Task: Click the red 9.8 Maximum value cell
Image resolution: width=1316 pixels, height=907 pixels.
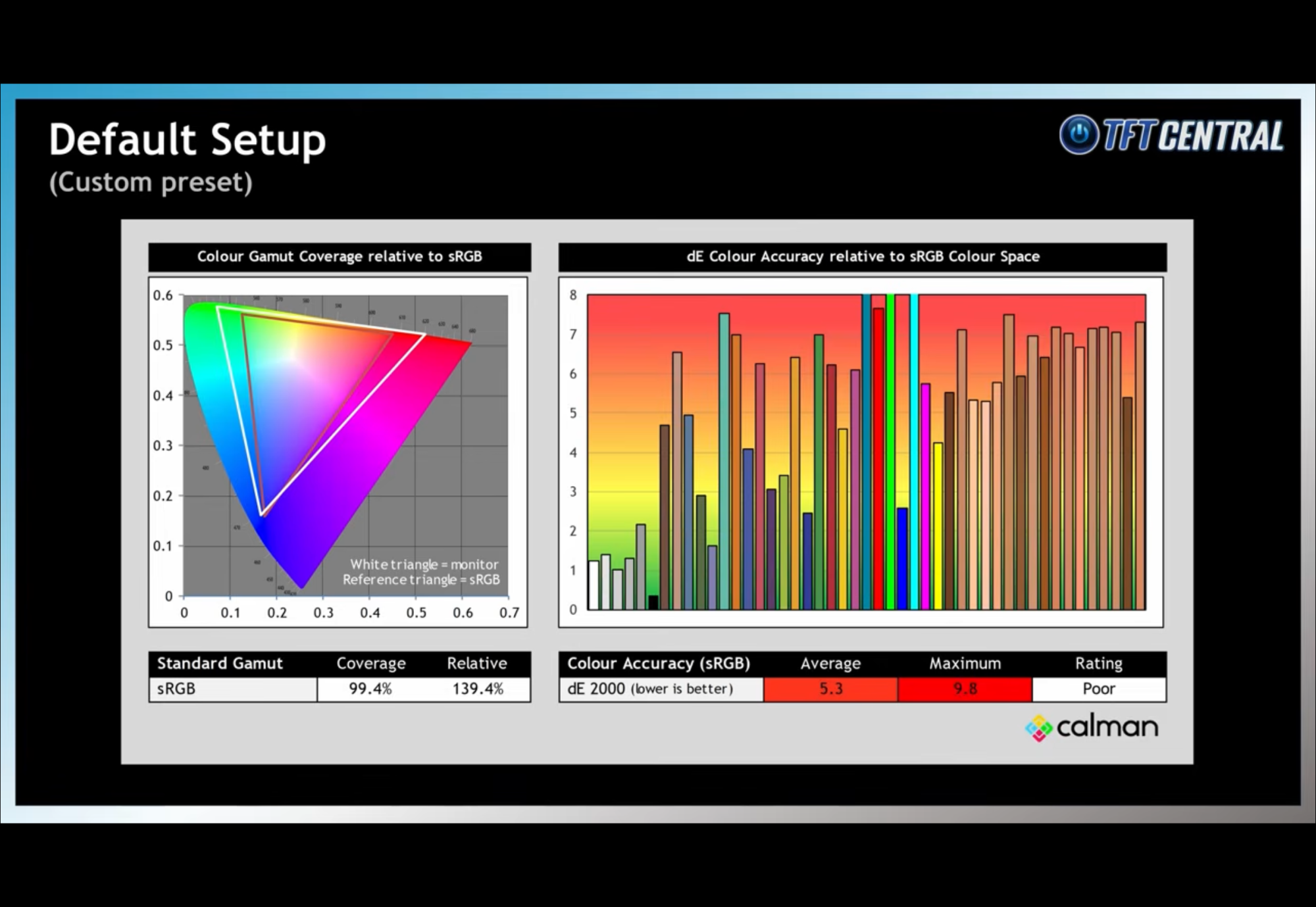Action: pyautogui.click(x=965, y=689)
